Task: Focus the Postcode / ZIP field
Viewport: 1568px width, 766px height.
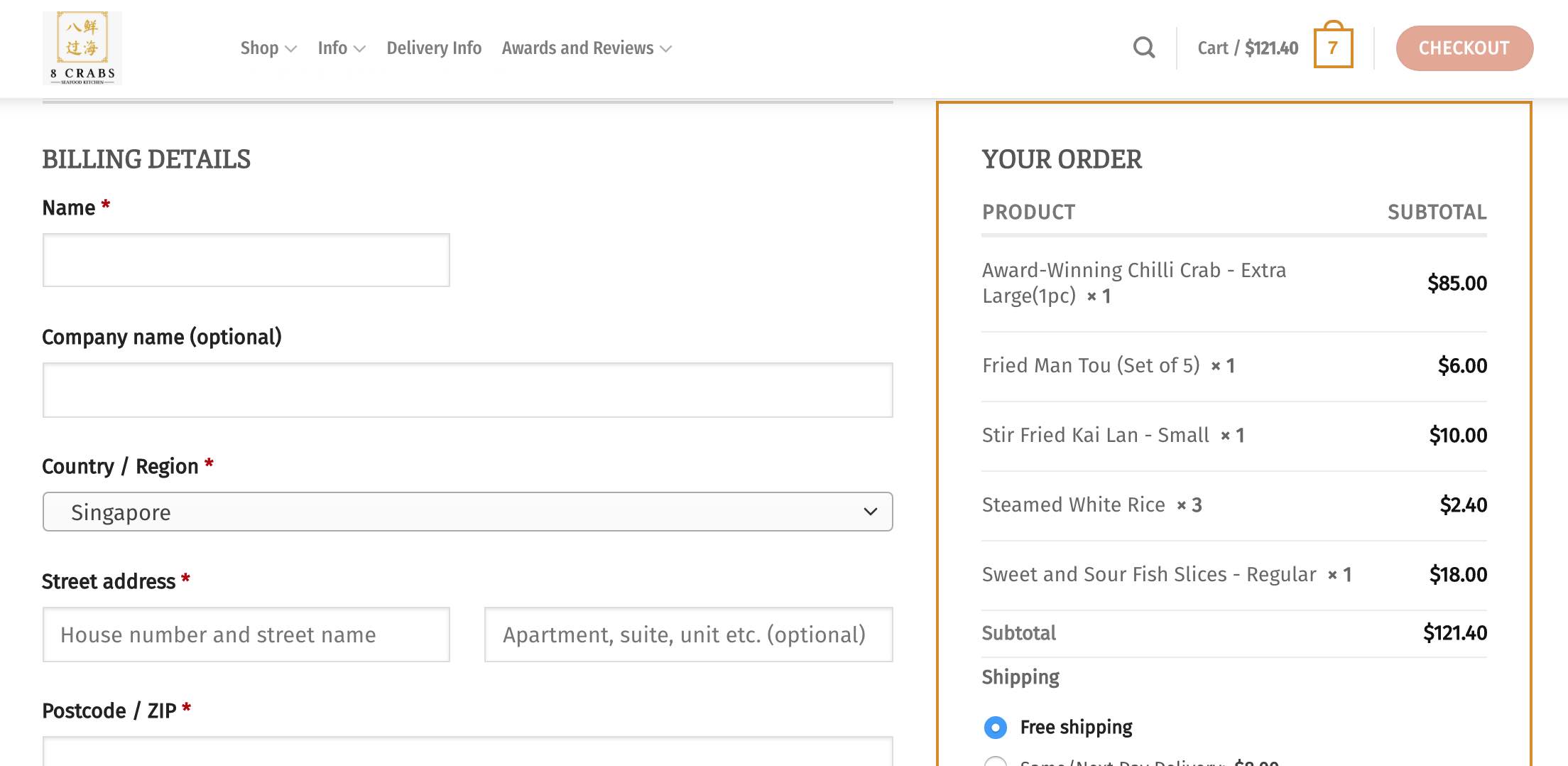Action: tap(467, 752)
